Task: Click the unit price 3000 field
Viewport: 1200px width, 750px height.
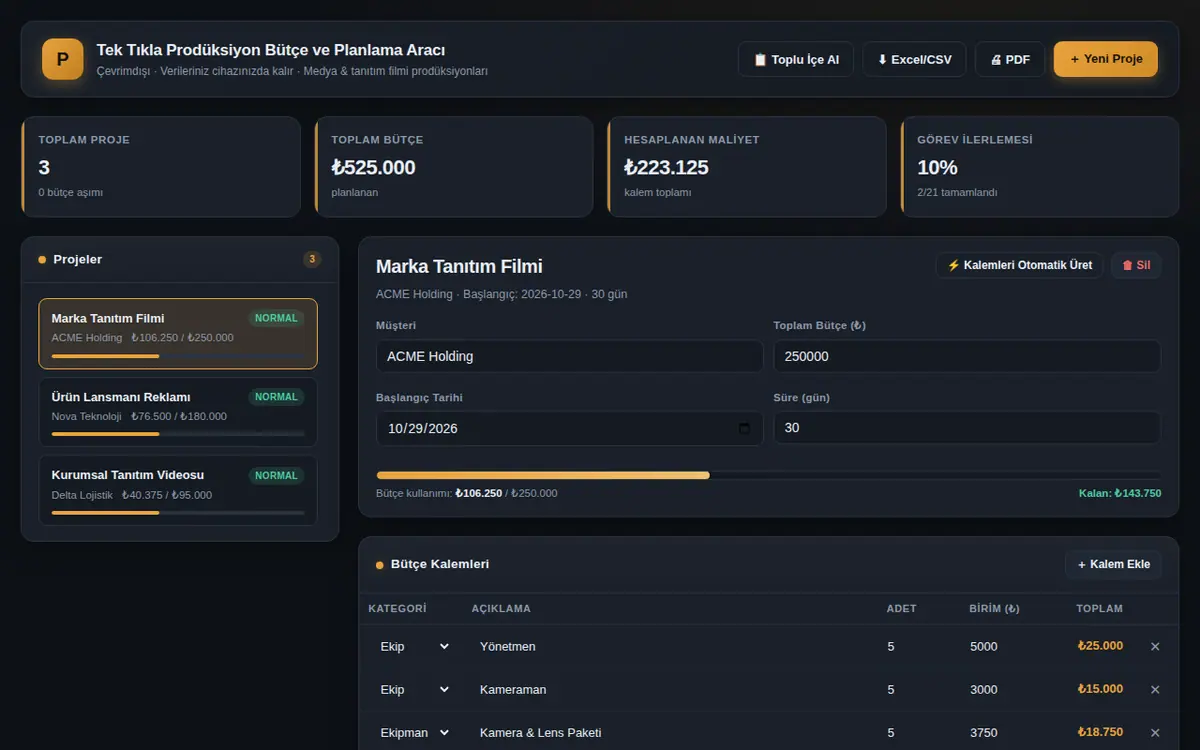Action: [x=1008, y=690]
